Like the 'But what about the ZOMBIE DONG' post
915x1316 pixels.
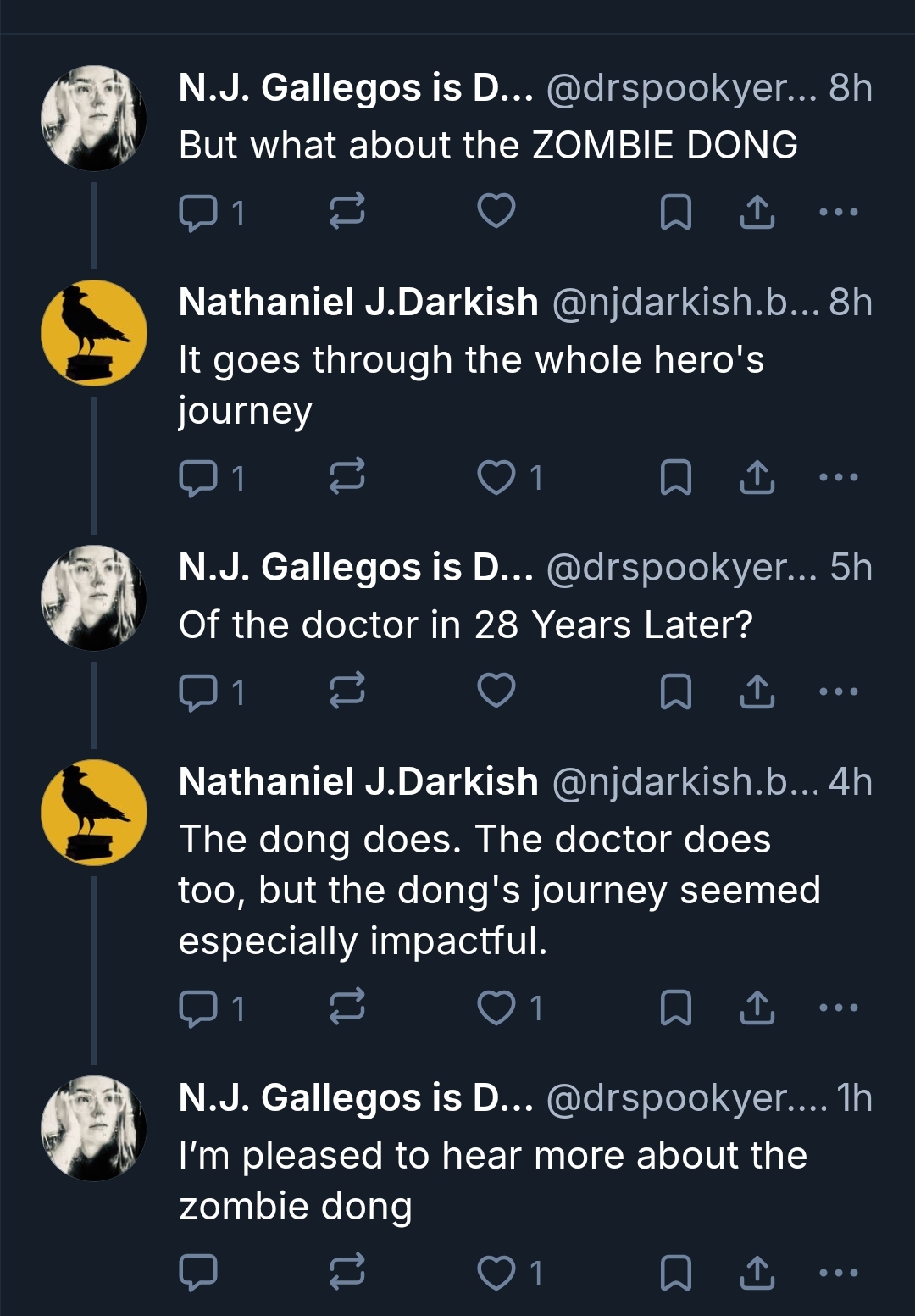click(496, 212)
